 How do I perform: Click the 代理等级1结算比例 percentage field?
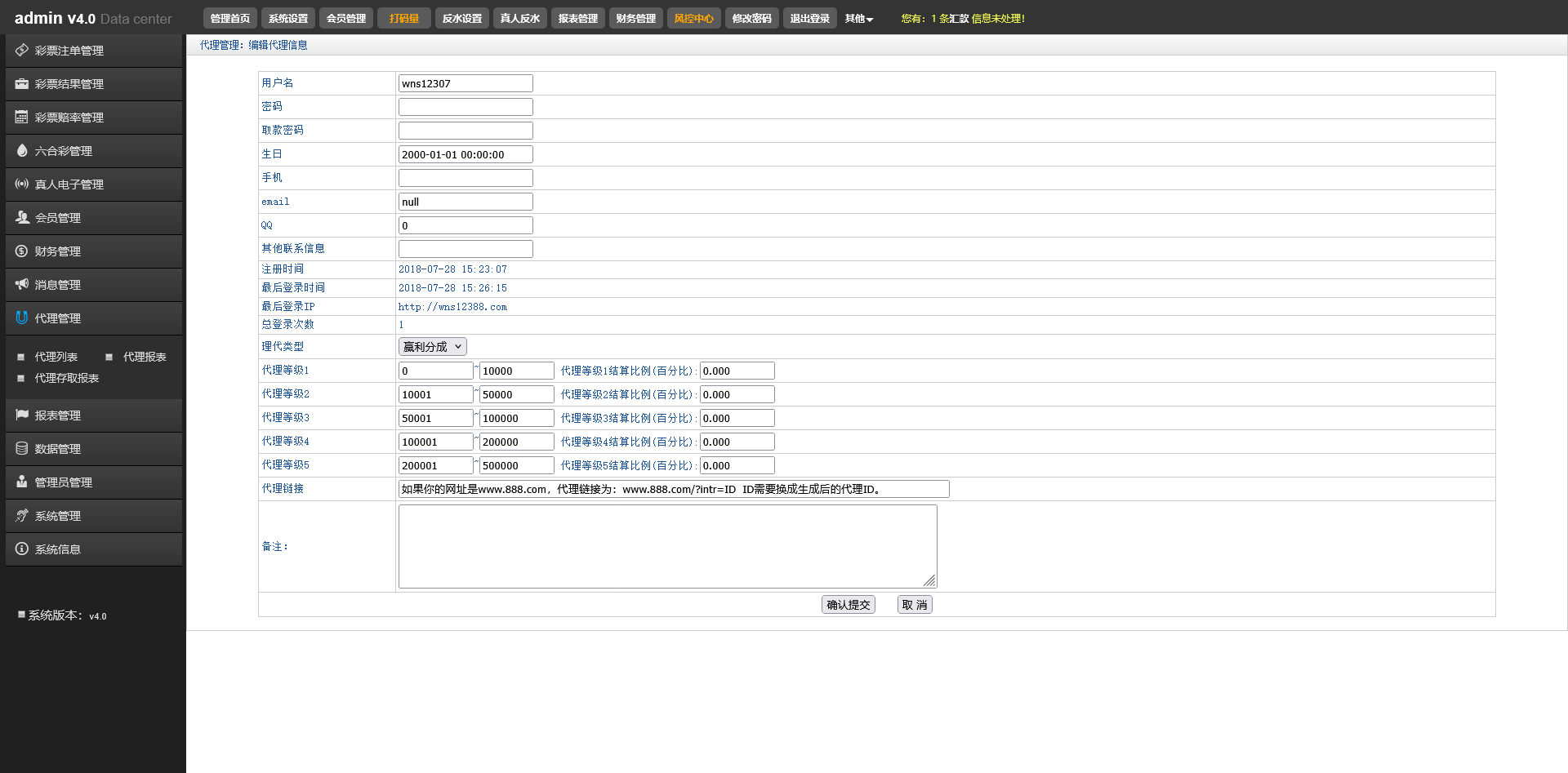coord(737,371)
